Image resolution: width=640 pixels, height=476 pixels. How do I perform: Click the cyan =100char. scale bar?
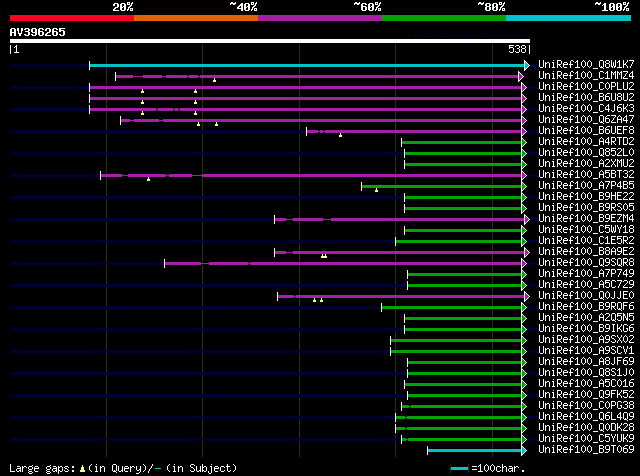(459, 469)
